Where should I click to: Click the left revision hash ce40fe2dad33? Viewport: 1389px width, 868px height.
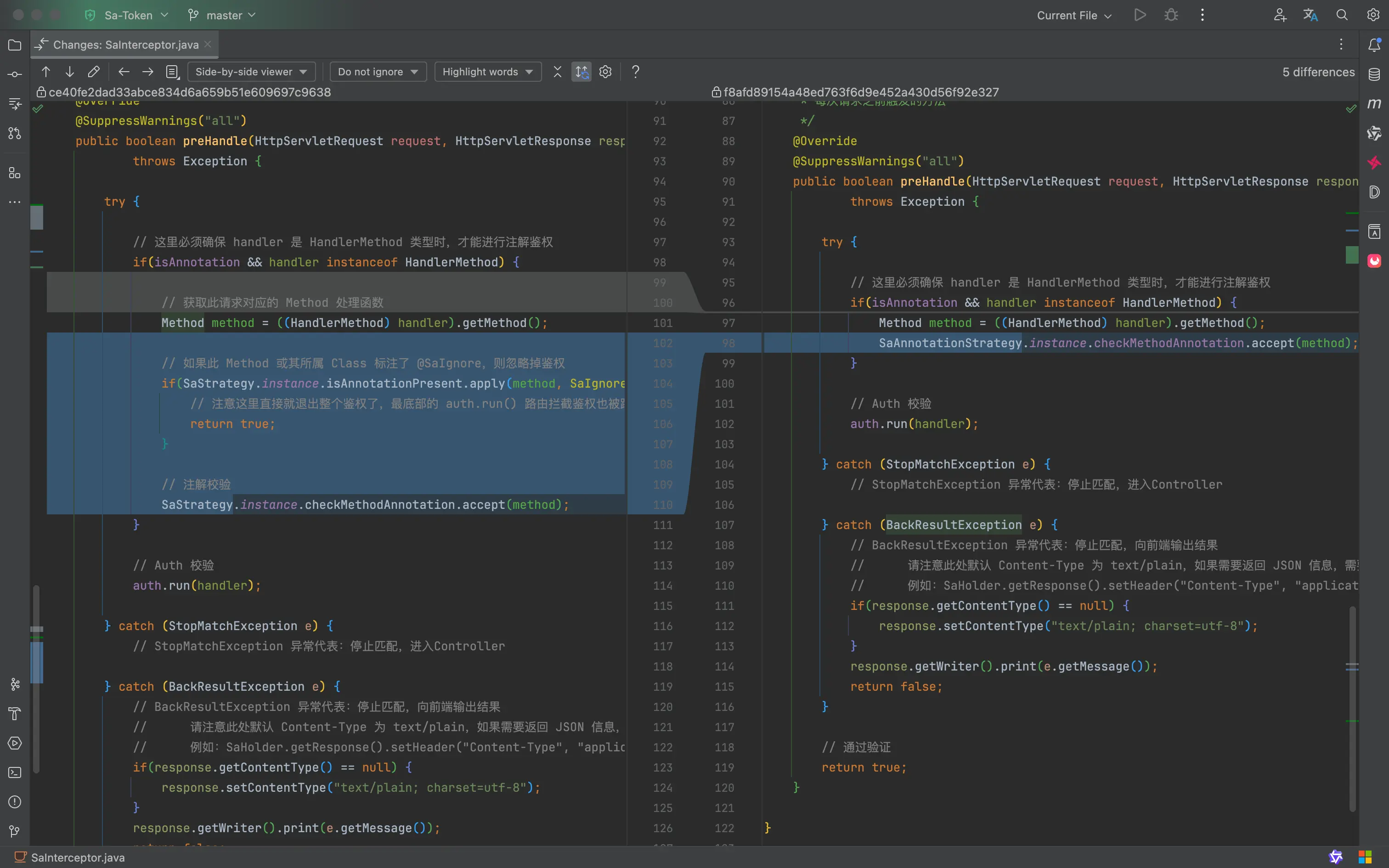click(189, 92)
